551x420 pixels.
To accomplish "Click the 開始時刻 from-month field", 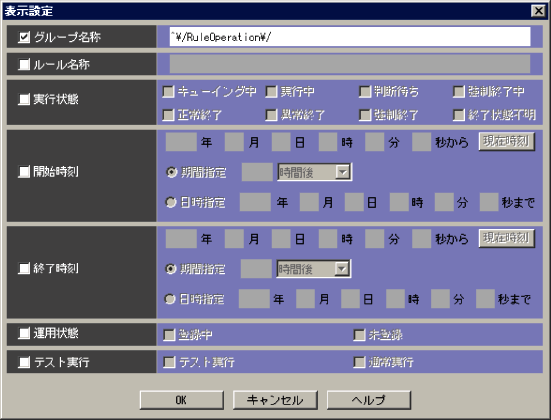I will pos(234,142).
